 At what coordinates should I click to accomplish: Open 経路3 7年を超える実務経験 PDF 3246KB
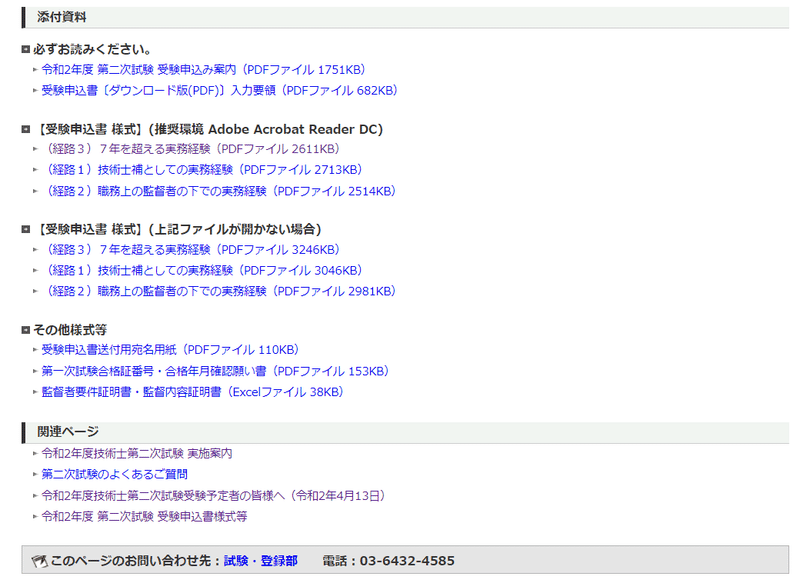click(190, 250)
